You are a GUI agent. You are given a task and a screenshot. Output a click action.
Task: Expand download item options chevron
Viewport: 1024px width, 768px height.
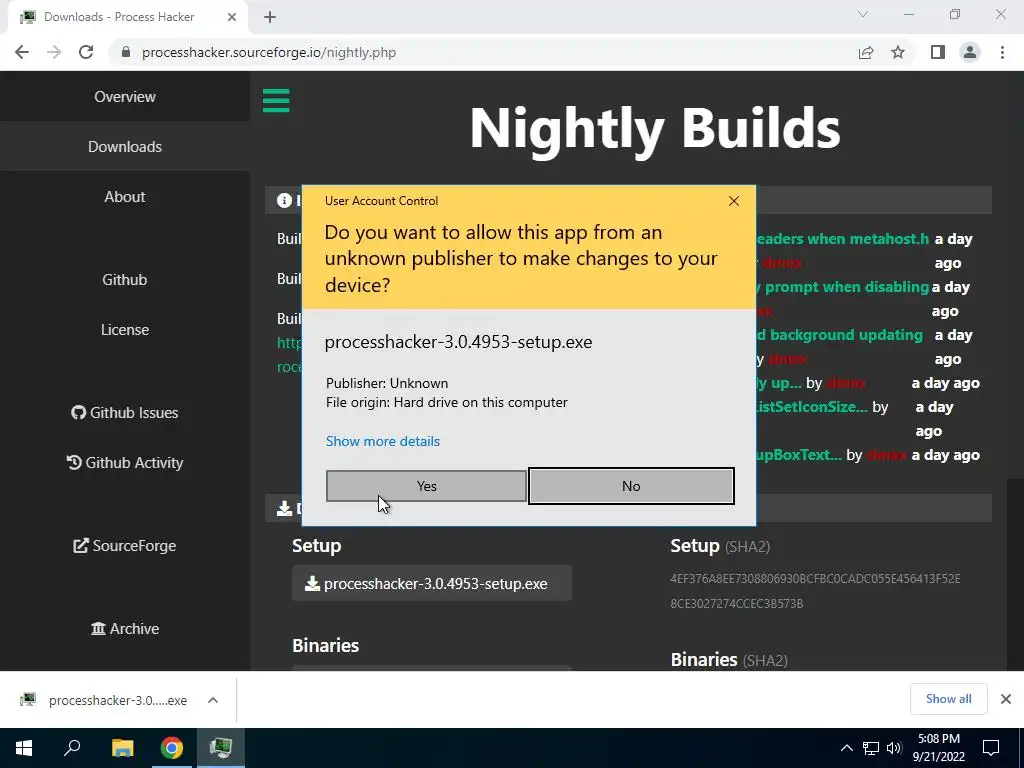tap(213, 700)
